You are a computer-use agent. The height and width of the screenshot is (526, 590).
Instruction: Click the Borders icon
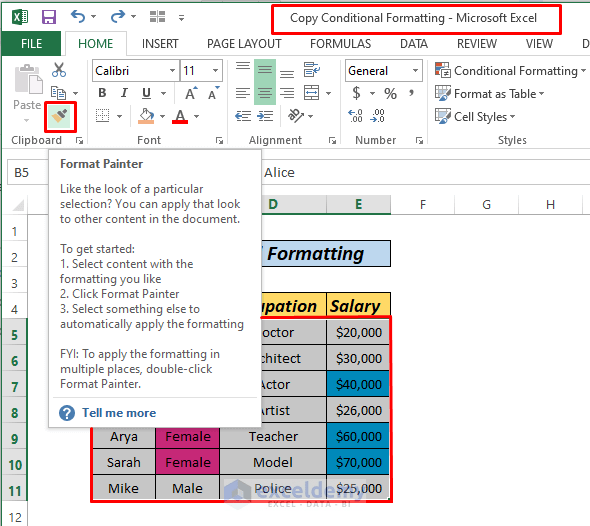[x=102, y=116]
